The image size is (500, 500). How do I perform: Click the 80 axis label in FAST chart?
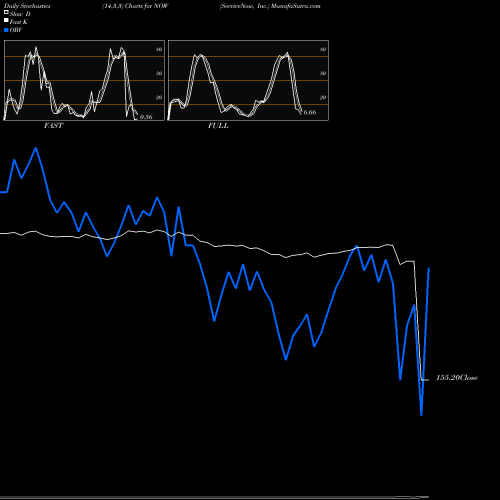click(x=159, y=49)
